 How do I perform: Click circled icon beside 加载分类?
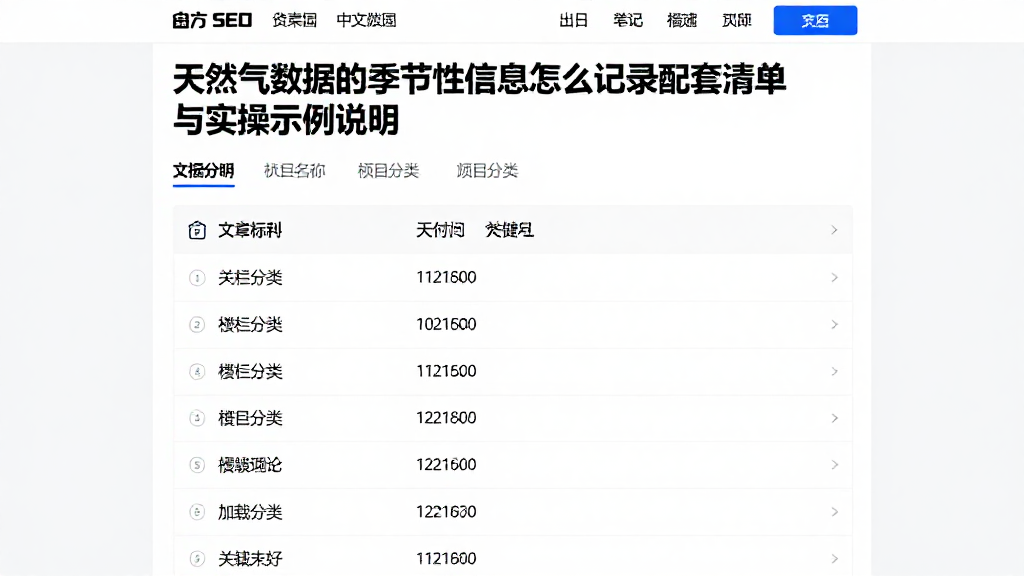pos(197,512)
